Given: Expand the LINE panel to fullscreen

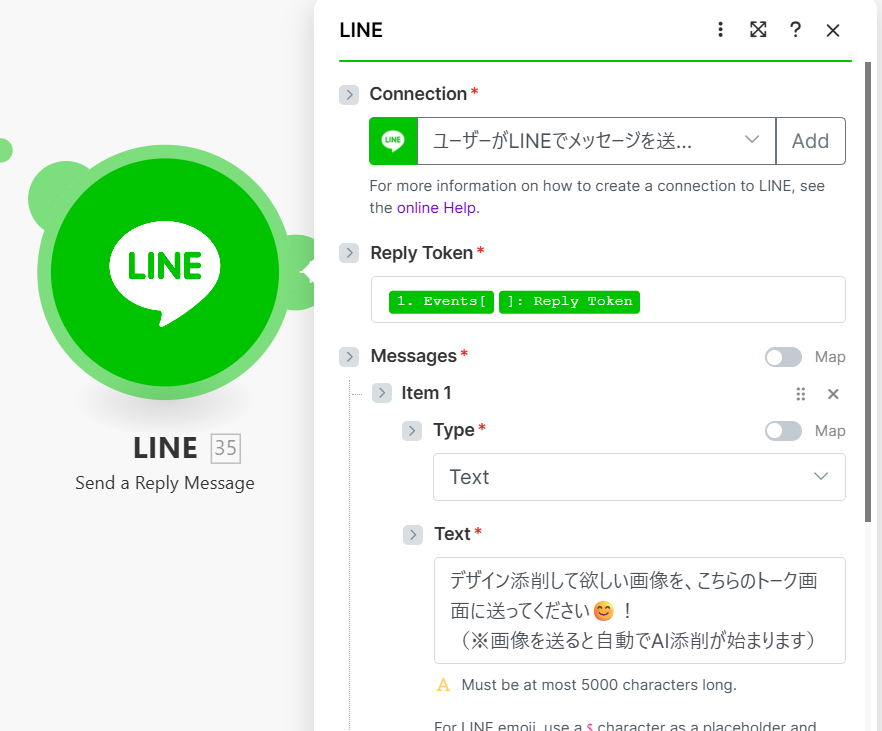Looking at the screenshot, I should tap(758, 30).
